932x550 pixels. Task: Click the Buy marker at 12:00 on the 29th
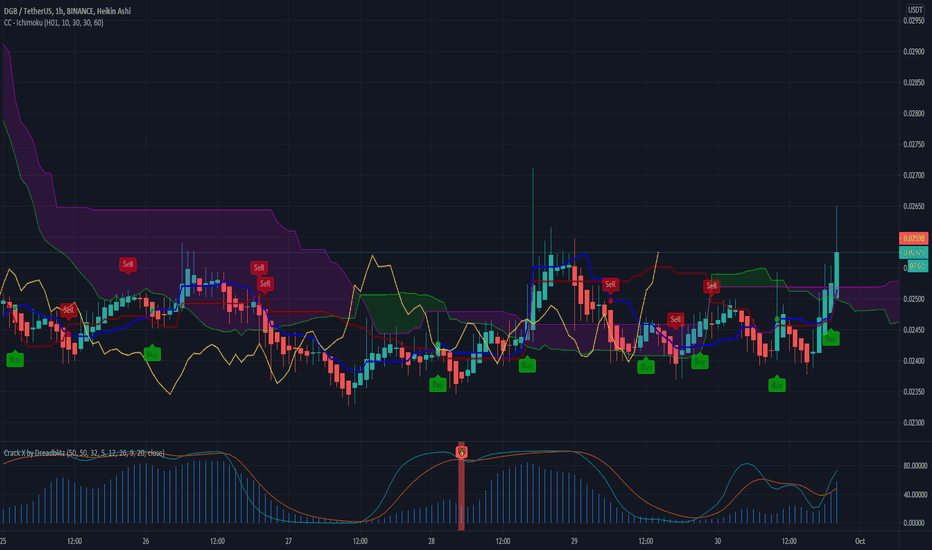click(646, 367)
